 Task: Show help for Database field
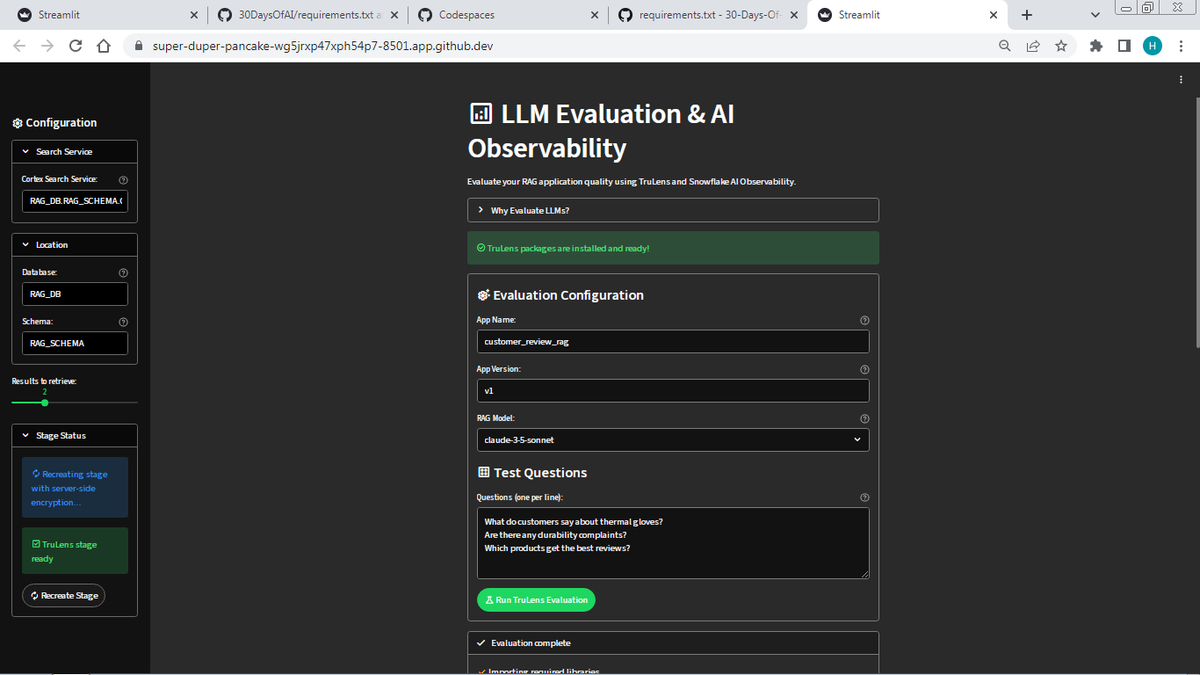[122, 272]
